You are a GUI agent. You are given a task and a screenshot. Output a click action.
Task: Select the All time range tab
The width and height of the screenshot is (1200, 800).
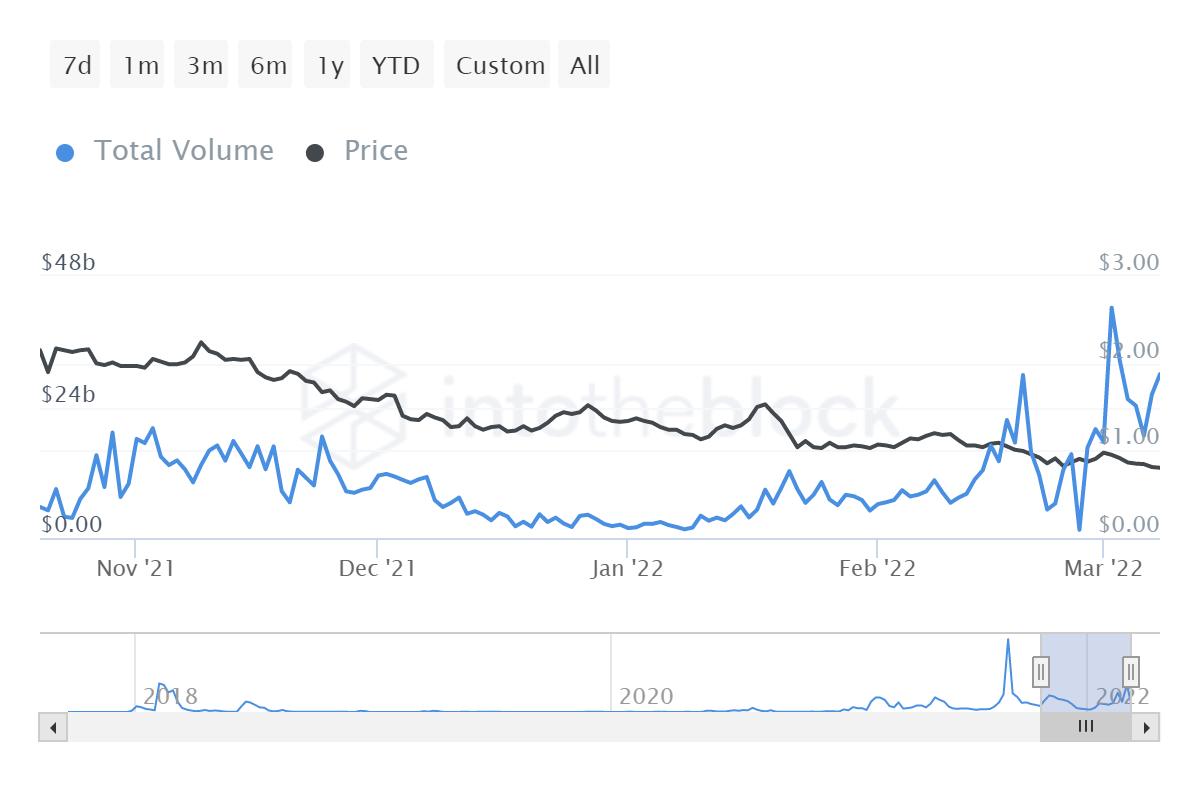pyautogui.click(x=584, y=64)
